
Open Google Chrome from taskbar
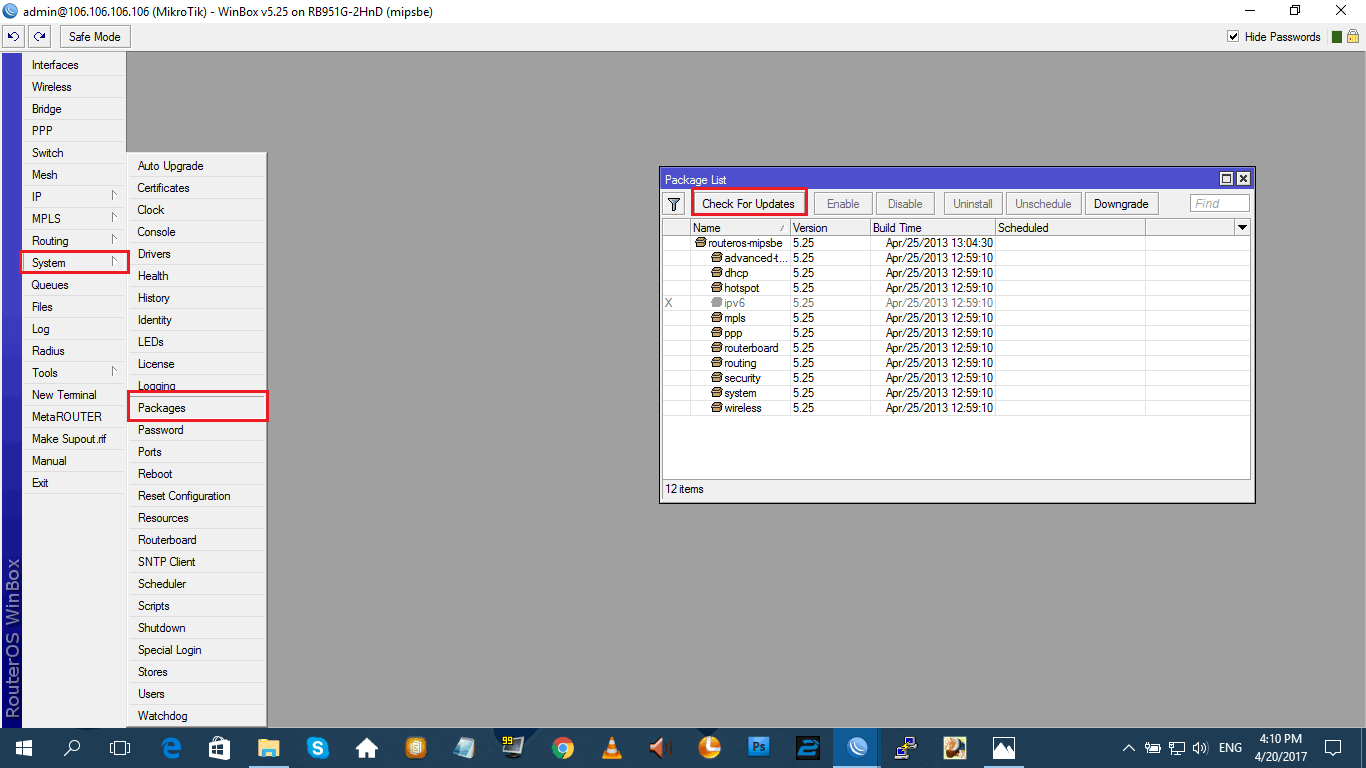tap(563, 748)
